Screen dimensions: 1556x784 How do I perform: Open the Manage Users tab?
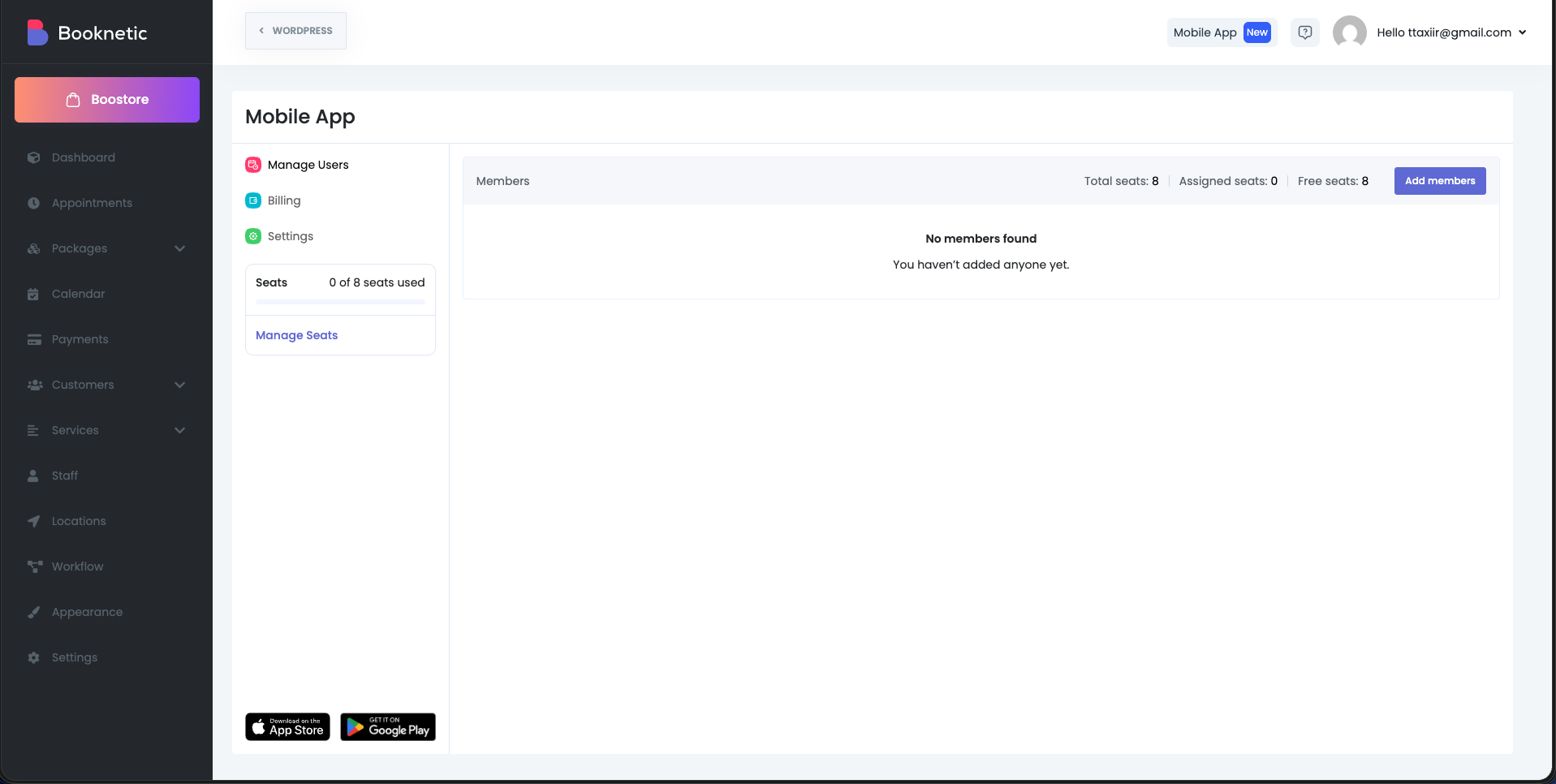coord(307,165)
